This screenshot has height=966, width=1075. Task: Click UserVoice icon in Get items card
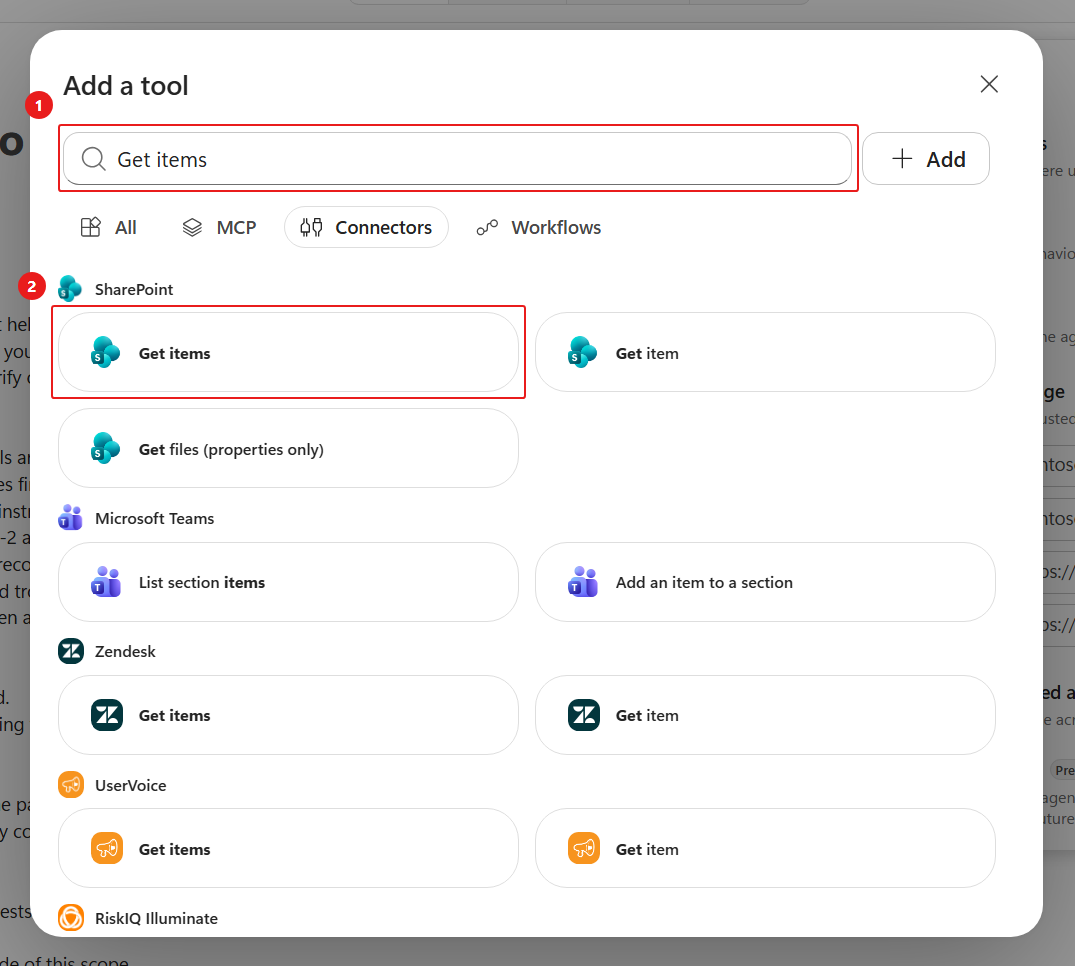point(107,848)
